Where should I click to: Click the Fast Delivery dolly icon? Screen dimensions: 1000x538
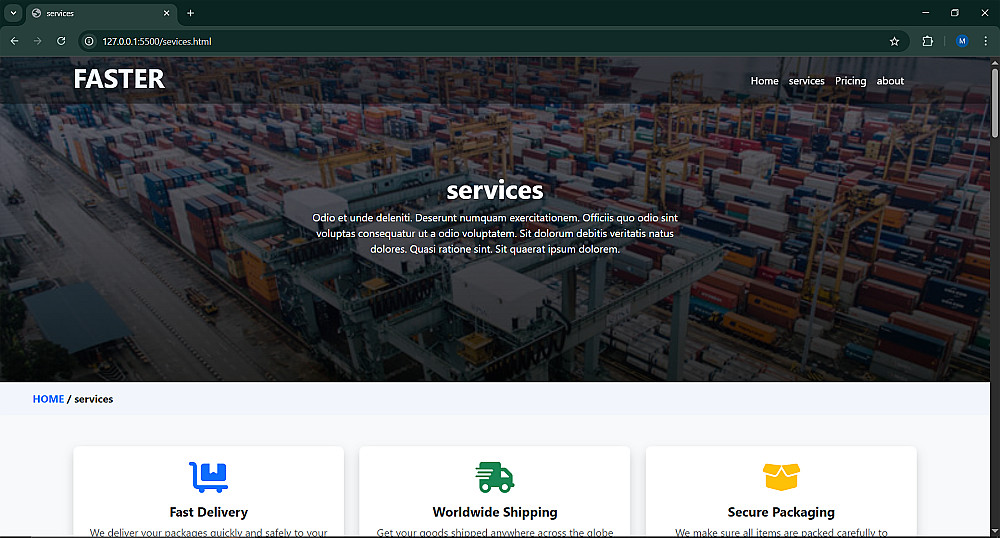tap(209, 477)
